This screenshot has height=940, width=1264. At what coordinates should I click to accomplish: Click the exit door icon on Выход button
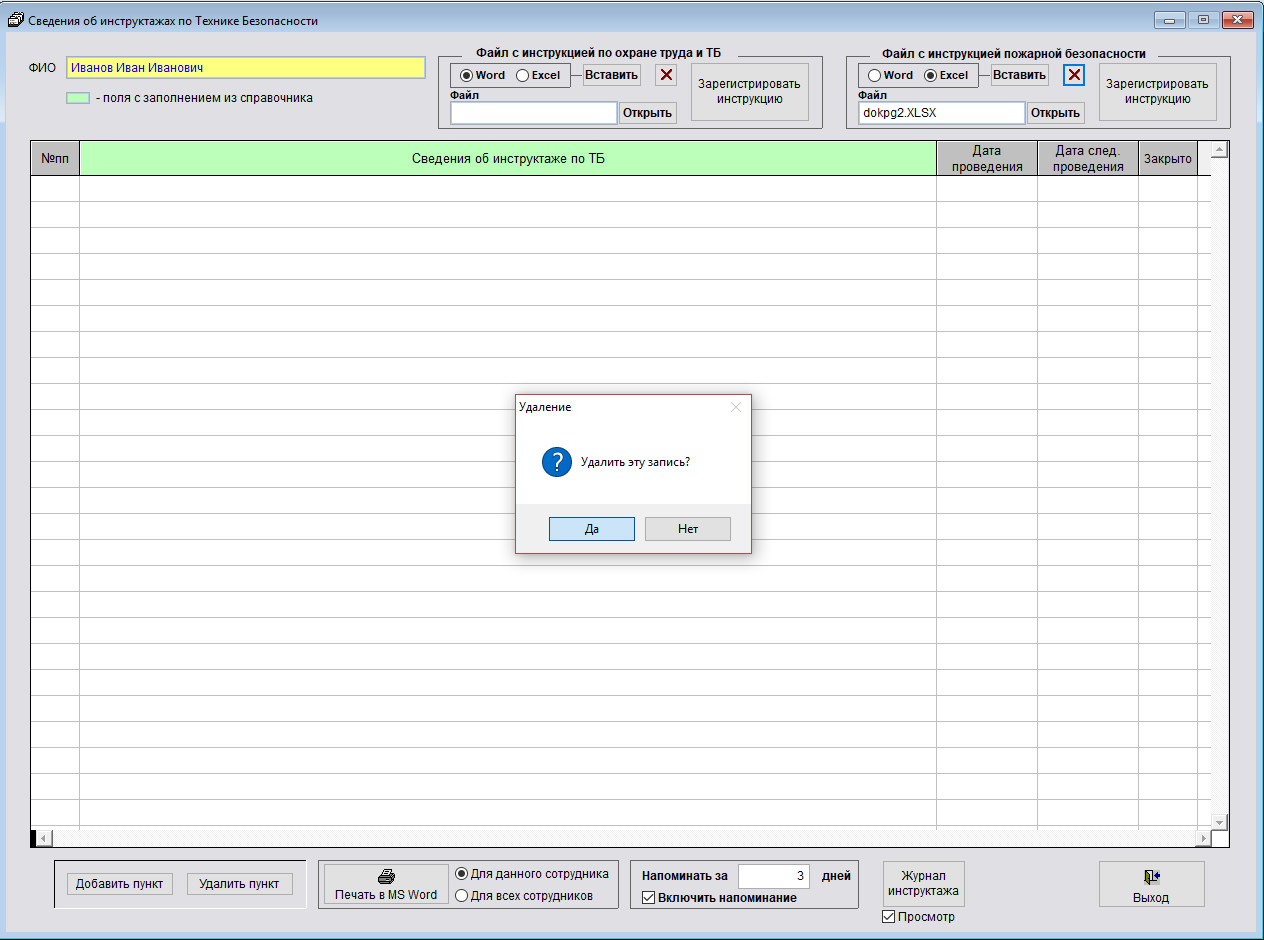pyautogui.click(x=1151, y=877)
